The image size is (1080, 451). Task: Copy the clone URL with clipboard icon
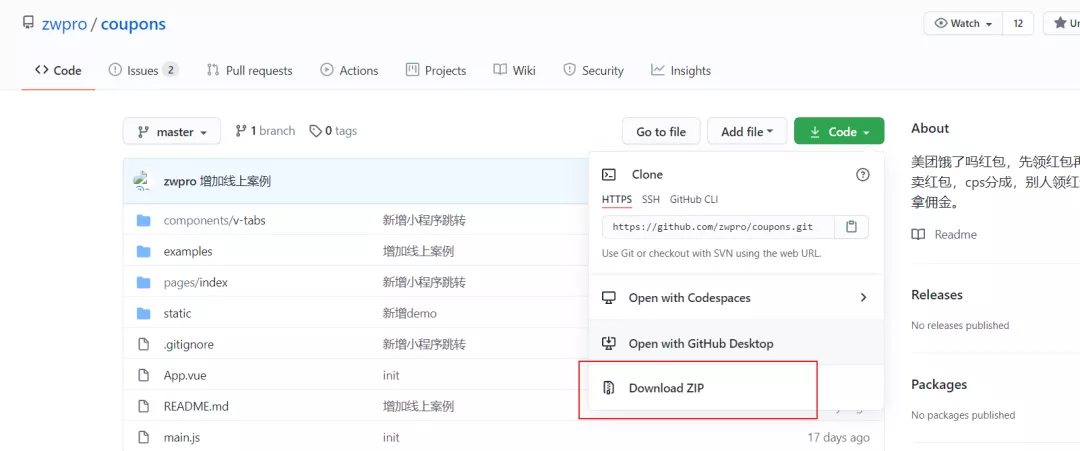pos(851,227)
